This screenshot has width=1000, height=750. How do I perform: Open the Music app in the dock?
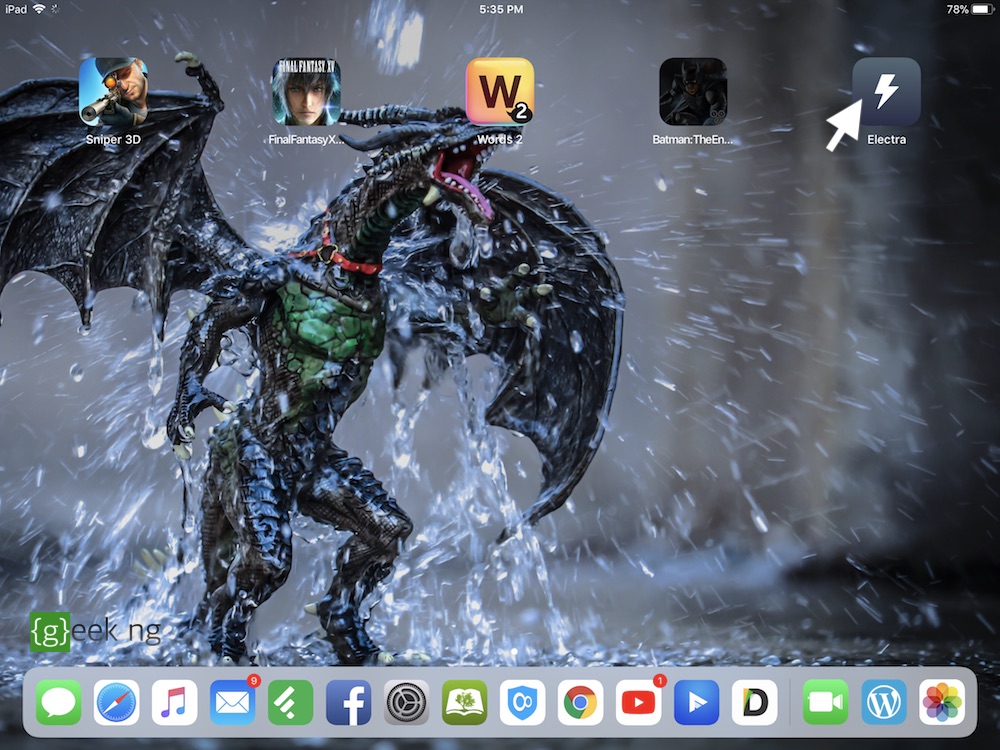(x=175, y=702)
